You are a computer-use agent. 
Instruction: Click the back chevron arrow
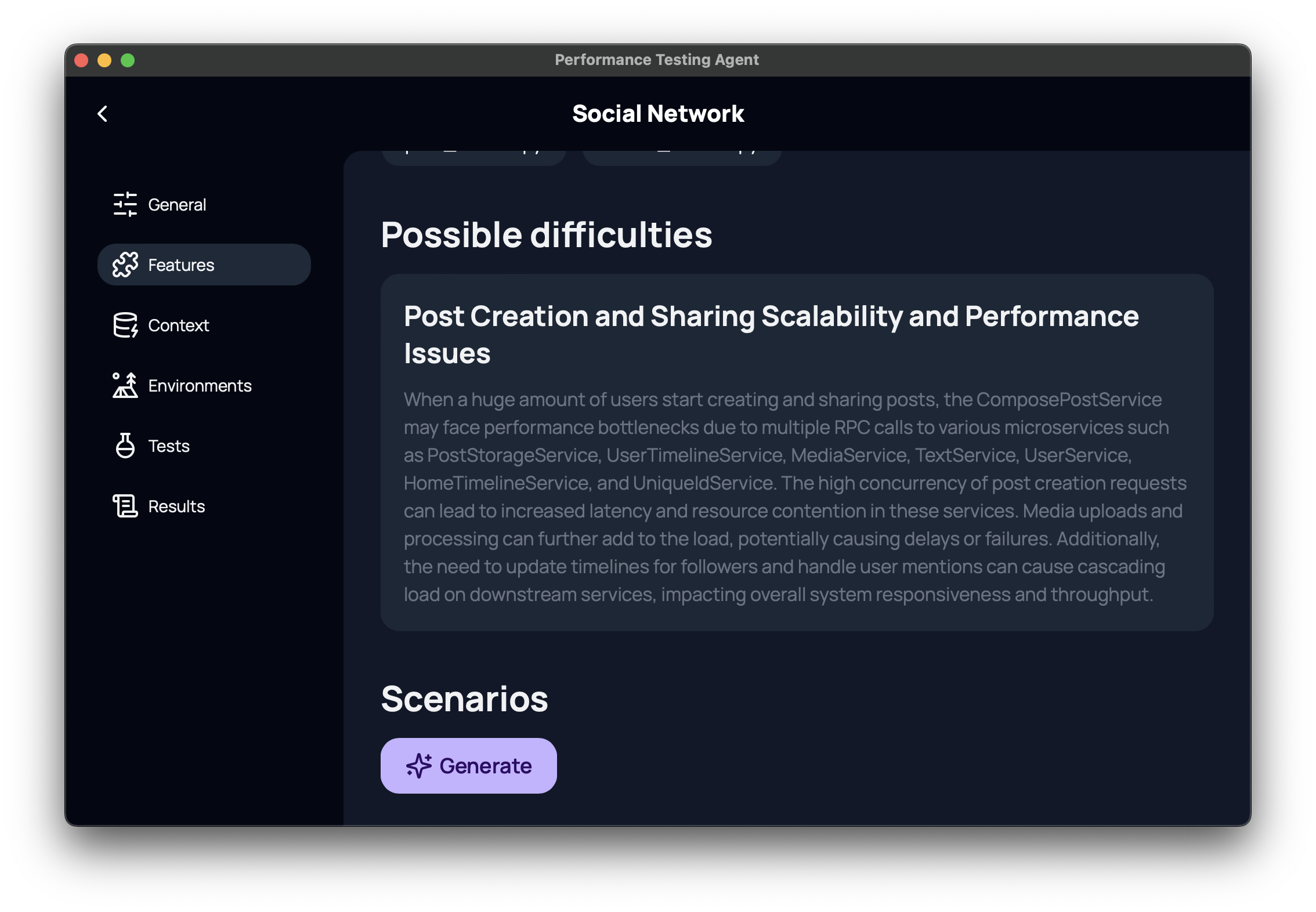coord(103,114)
